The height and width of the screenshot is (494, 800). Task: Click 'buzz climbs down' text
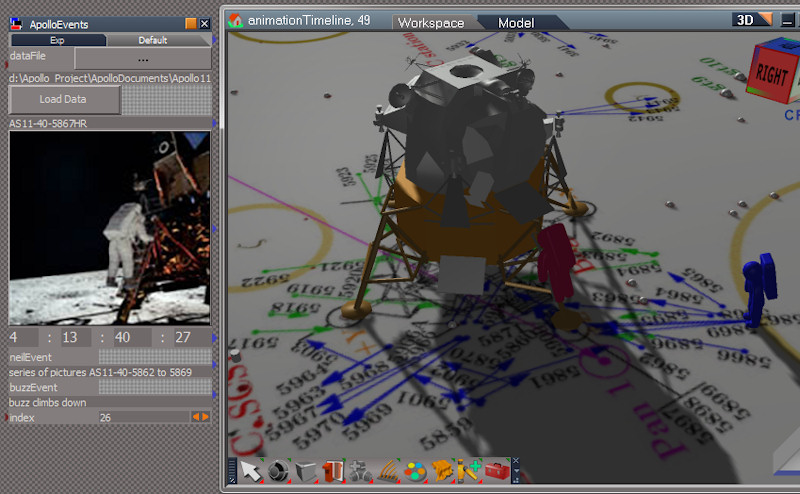coord(47,403)
